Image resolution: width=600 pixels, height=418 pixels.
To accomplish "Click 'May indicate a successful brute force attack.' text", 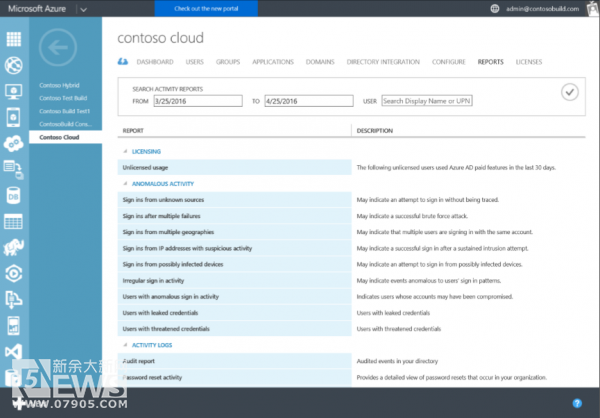I will pyautogui.click(x=412, y=216).
